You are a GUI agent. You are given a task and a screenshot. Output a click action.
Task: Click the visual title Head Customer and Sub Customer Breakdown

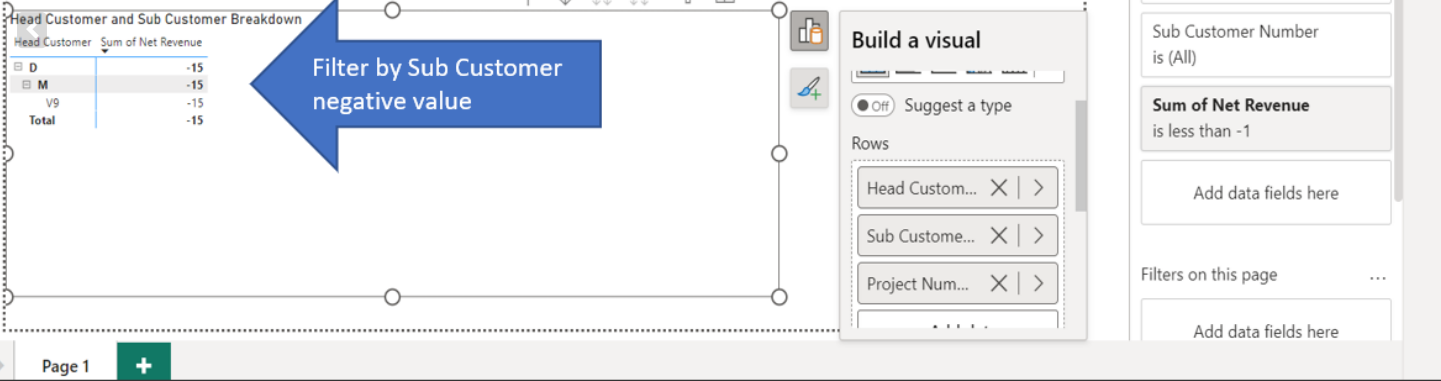[156, 19]
